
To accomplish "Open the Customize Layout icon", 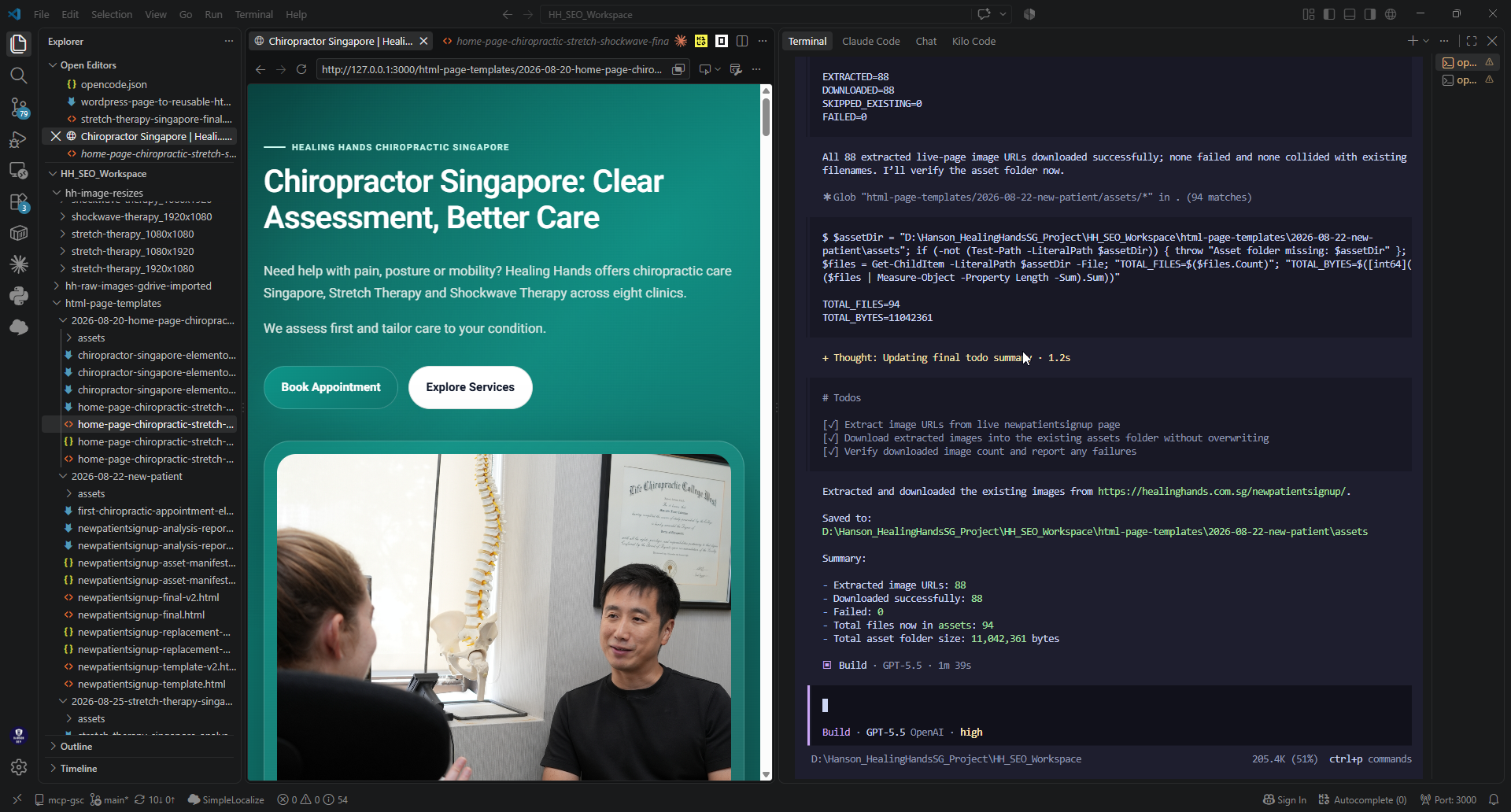I will 1309,14.
